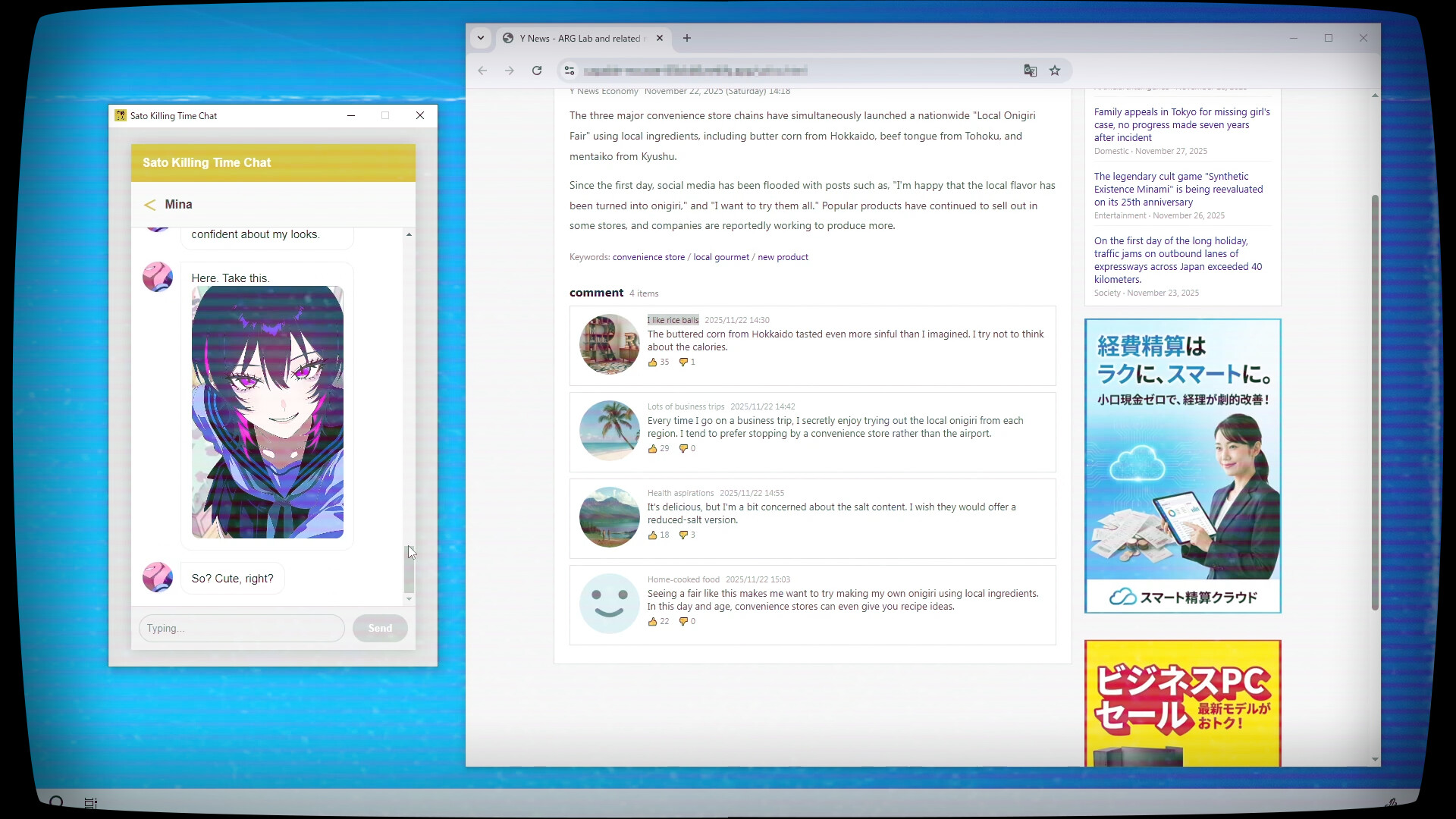Bookmark the page via the star icon

click(1055, 70)
